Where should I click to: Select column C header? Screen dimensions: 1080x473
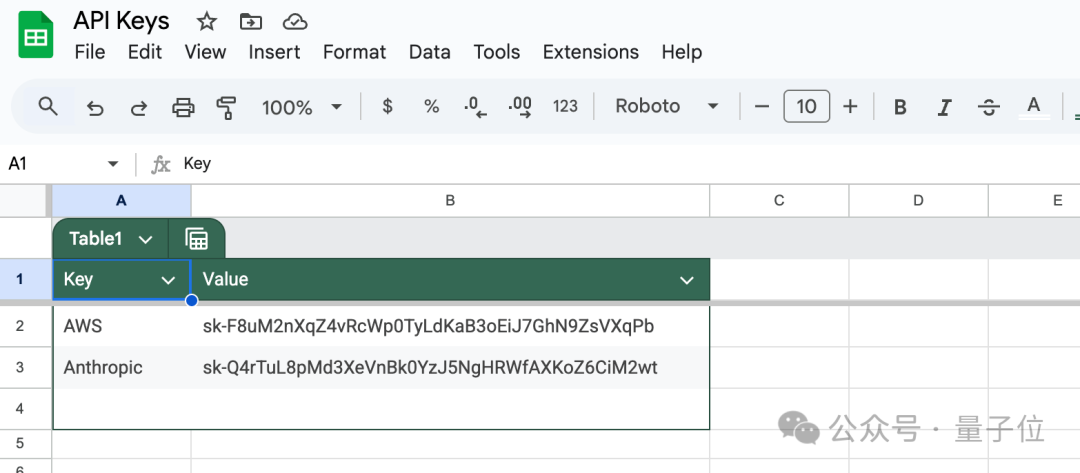[779, 200]
